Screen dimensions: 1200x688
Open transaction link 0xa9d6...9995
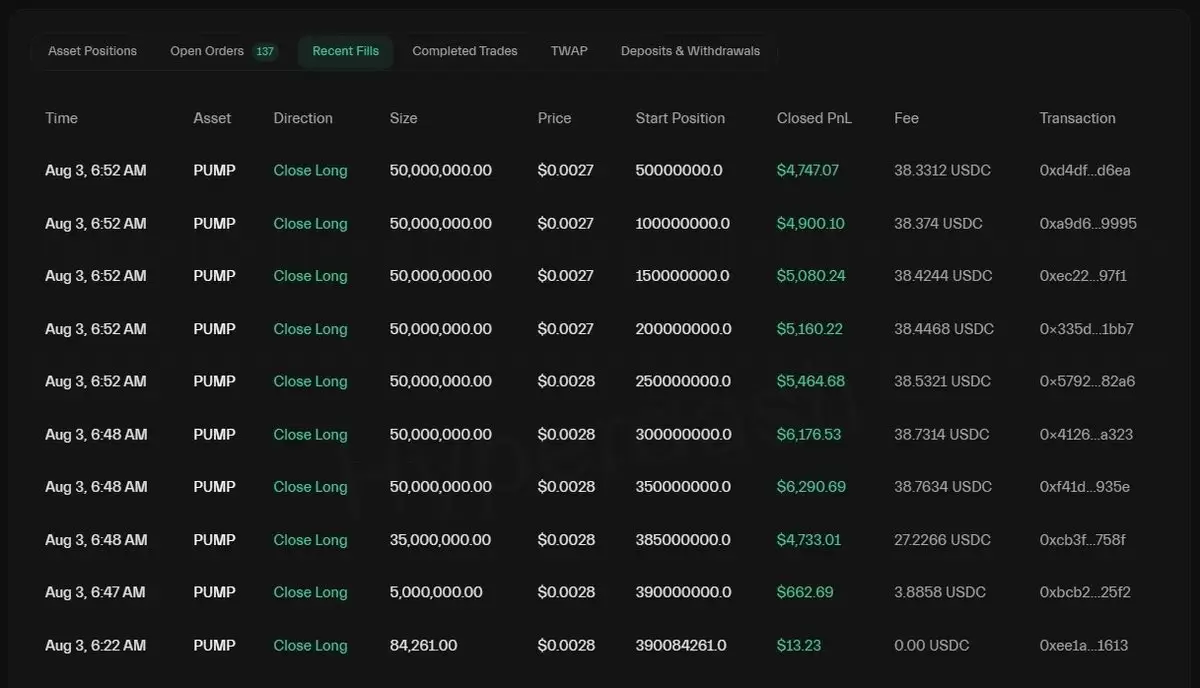coord(1088,223)
